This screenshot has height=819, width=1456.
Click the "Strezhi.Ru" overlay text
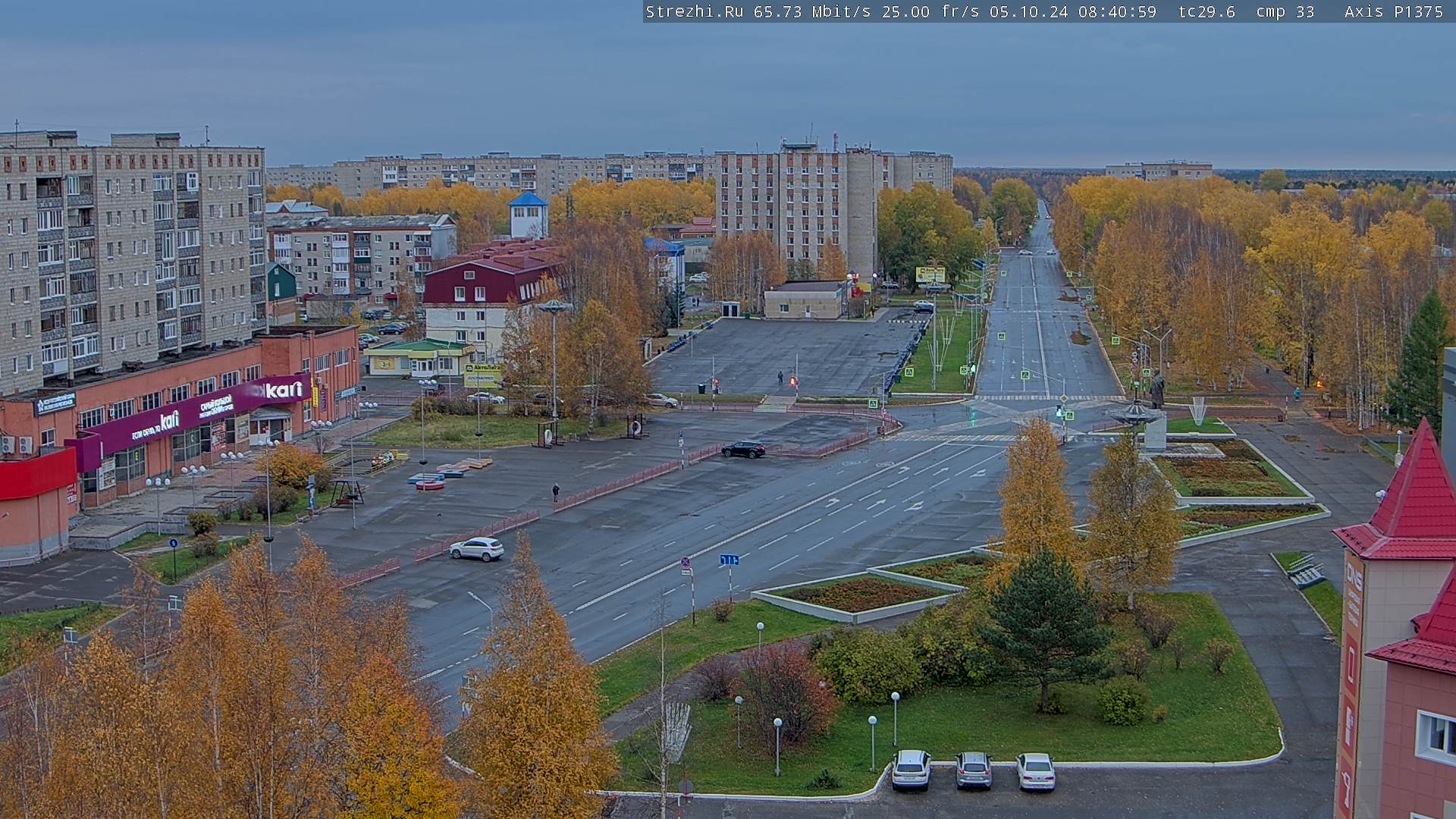click(694, 11)
